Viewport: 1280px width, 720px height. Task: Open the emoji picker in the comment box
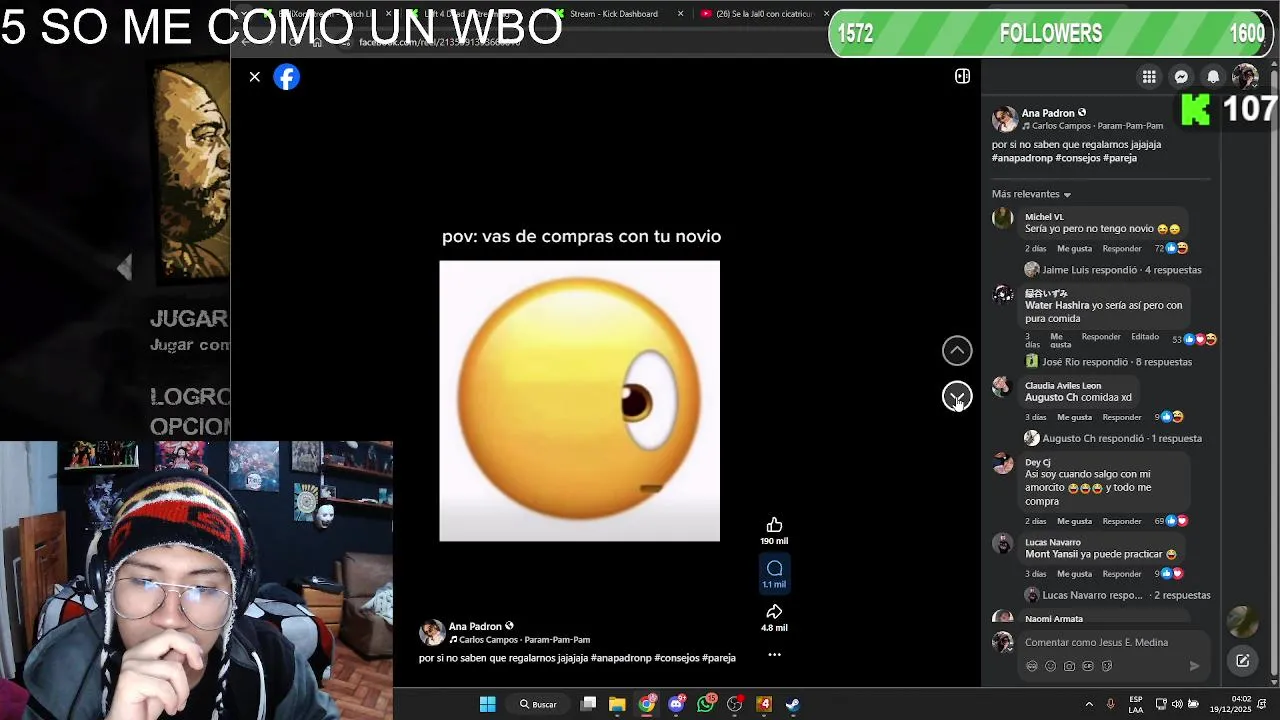coord(1050,666)
